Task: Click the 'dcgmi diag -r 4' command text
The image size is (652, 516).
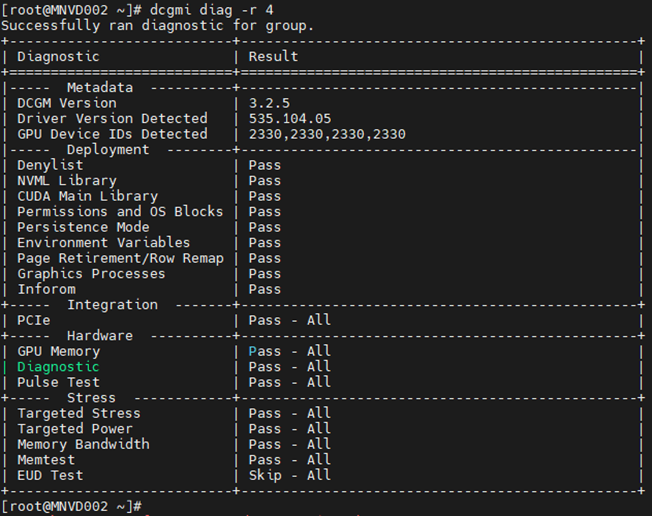Action: coord(212,10)
